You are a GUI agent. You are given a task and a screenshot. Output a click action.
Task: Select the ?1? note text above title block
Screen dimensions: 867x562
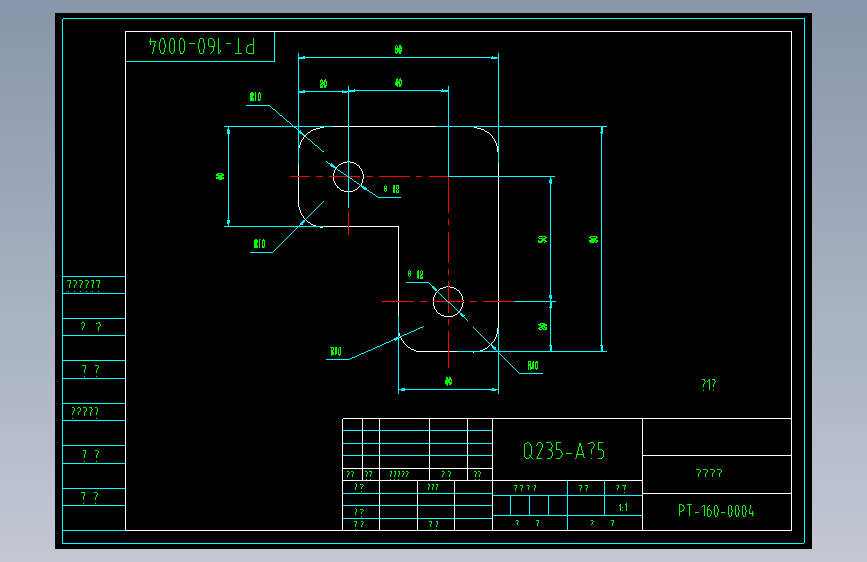(708, 384)
